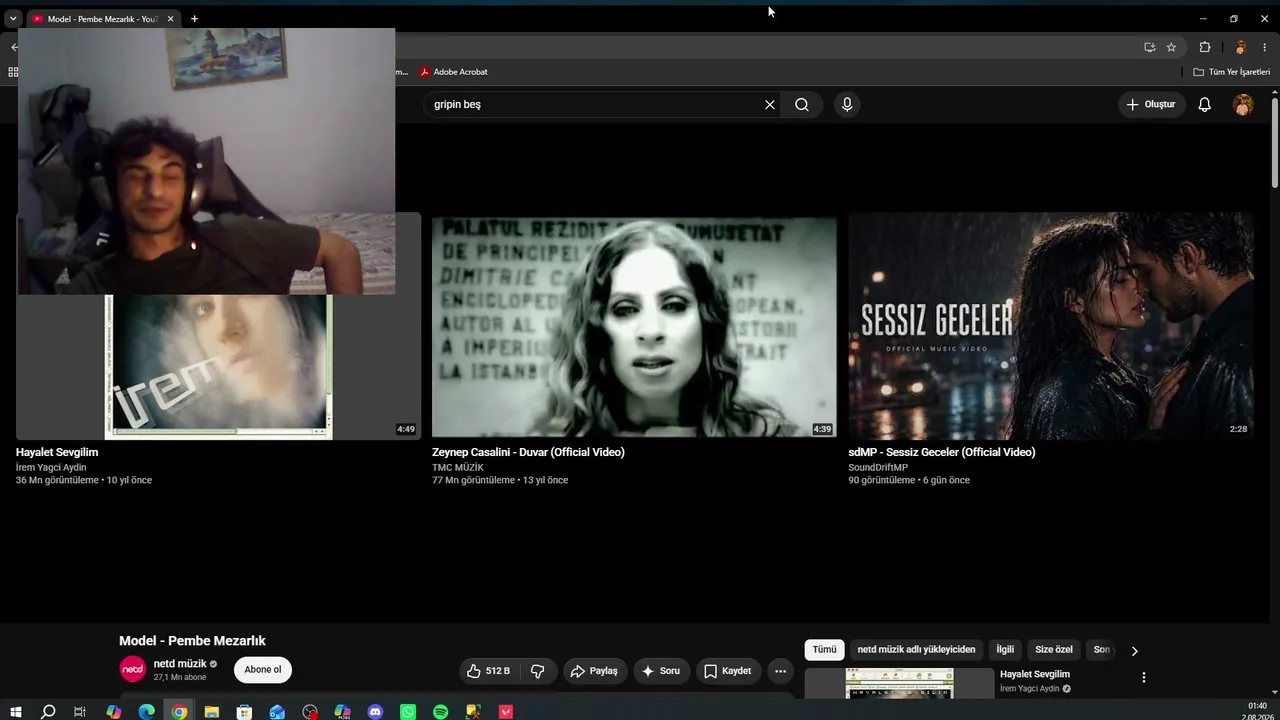This screenshot has width=1280, height=720.
Task: Like the video showing 512 B
Action: [x=489, y=671]
